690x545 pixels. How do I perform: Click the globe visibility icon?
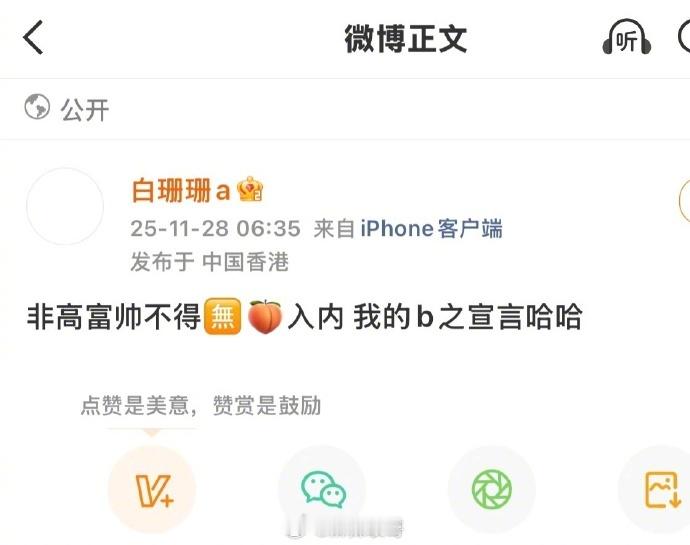point(37,107)
